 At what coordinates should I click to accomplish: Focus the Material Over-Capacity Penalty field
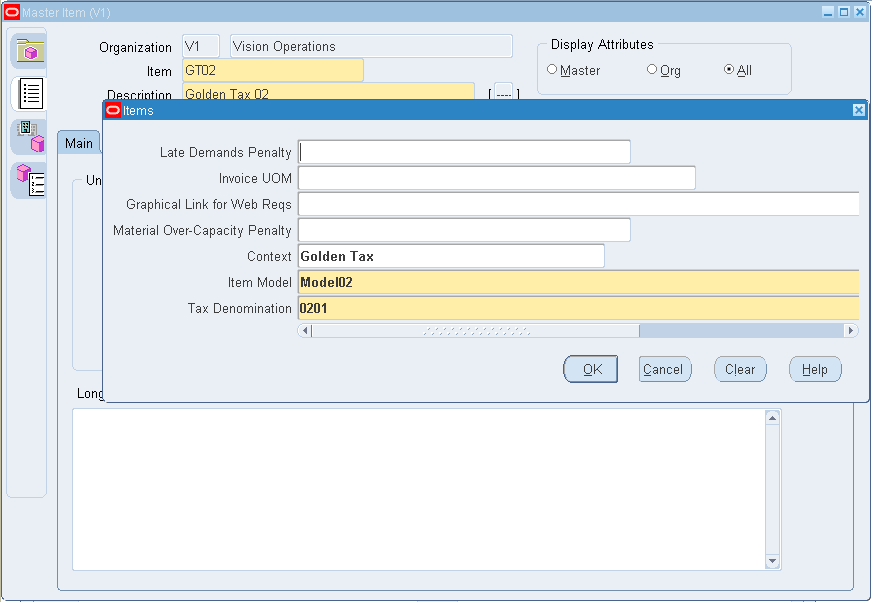tap(464, 230)
